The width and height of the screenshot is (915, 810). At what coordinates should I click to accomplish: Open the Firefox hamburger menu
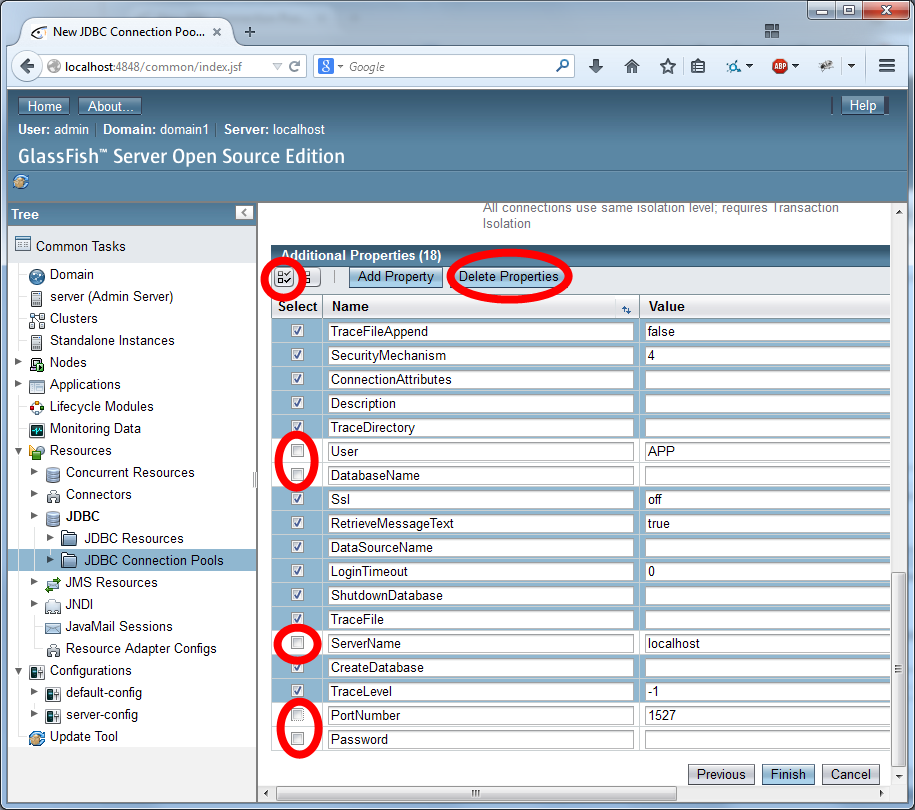pyautogui.click(x=886, y=66)
